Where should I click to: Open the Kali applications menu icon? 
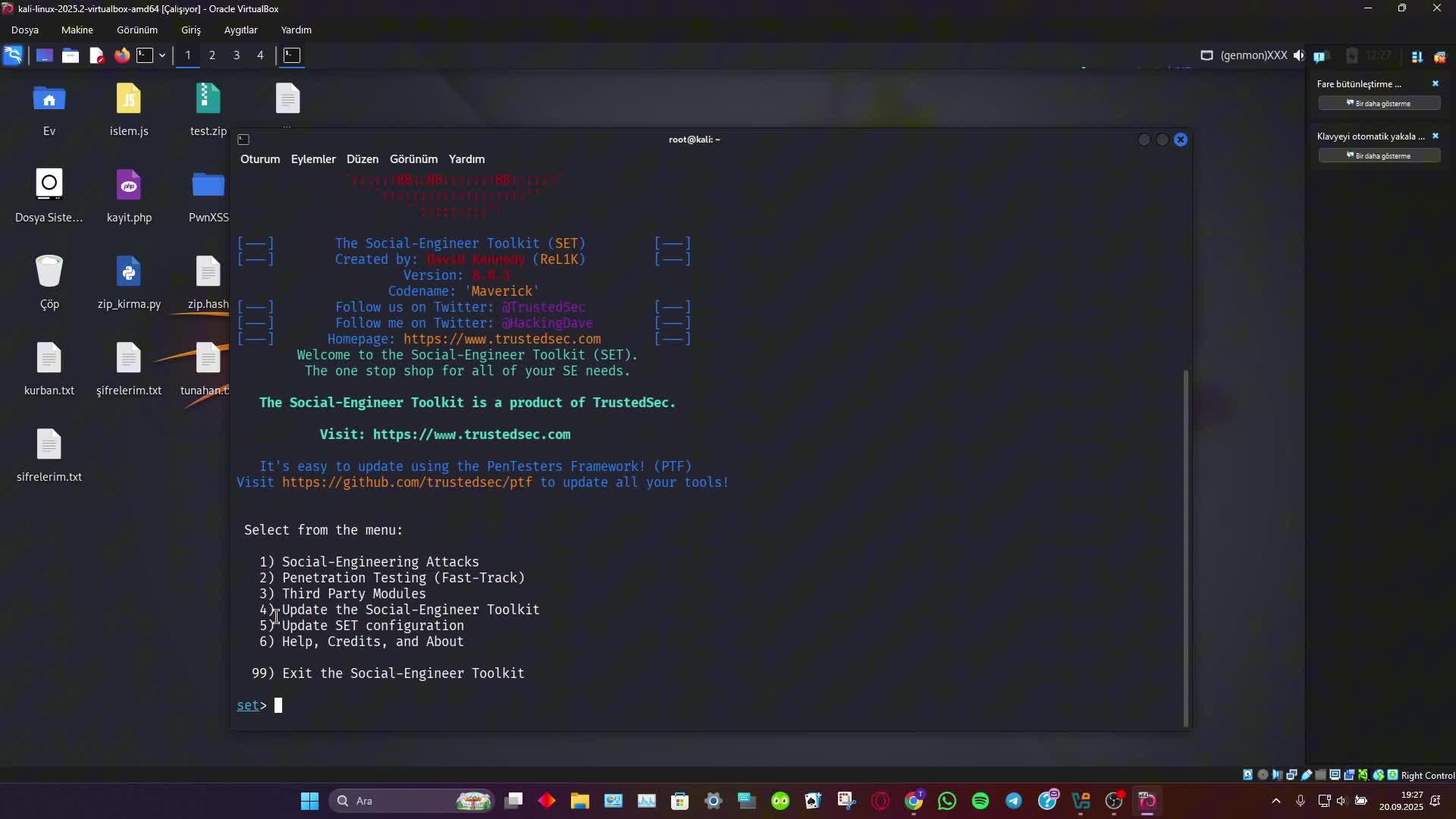13,55
